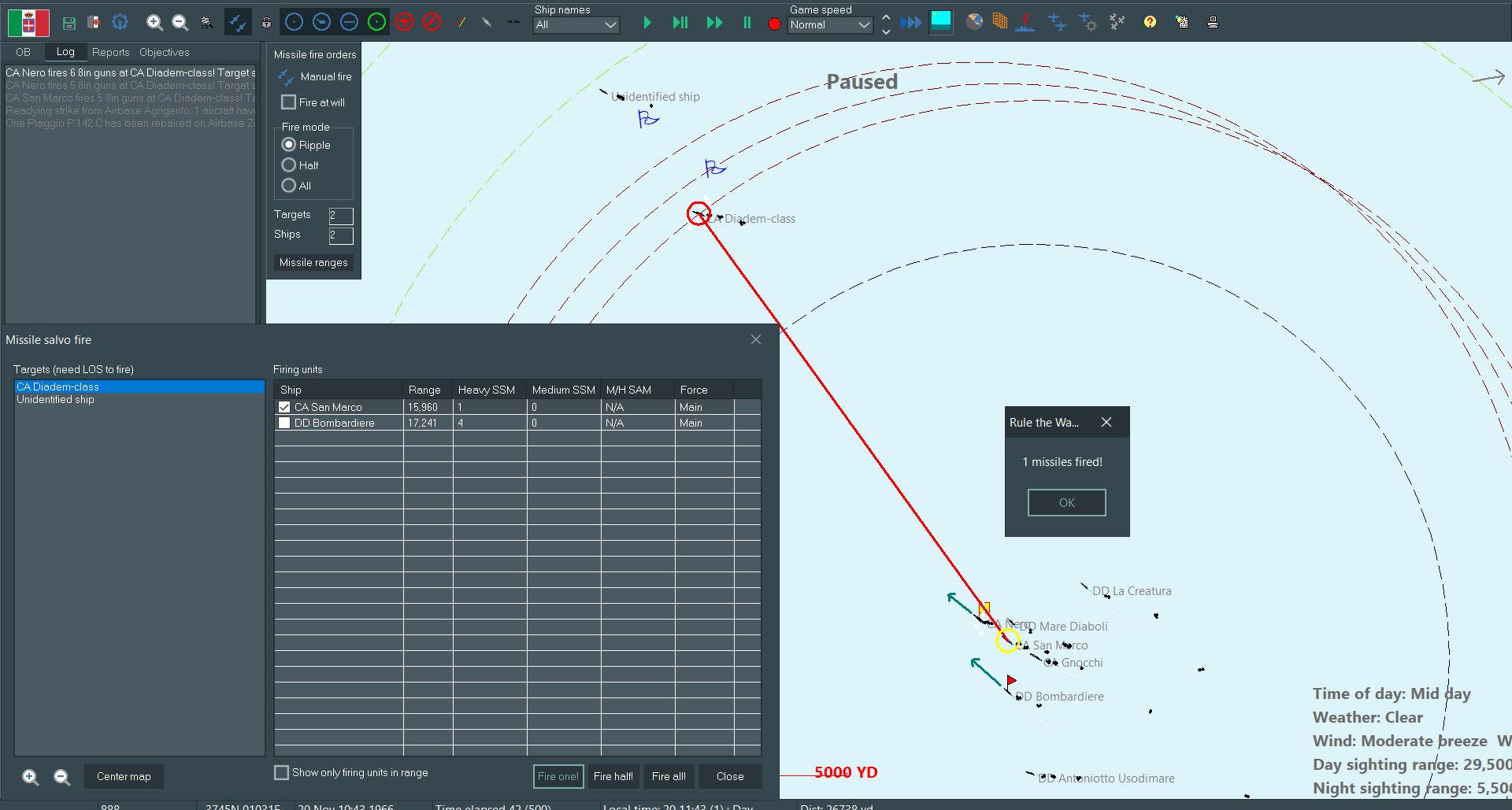1512x810 pixels.
Task: Click the globe map icon
Action: pyautogui.click(x=975, y=22)
